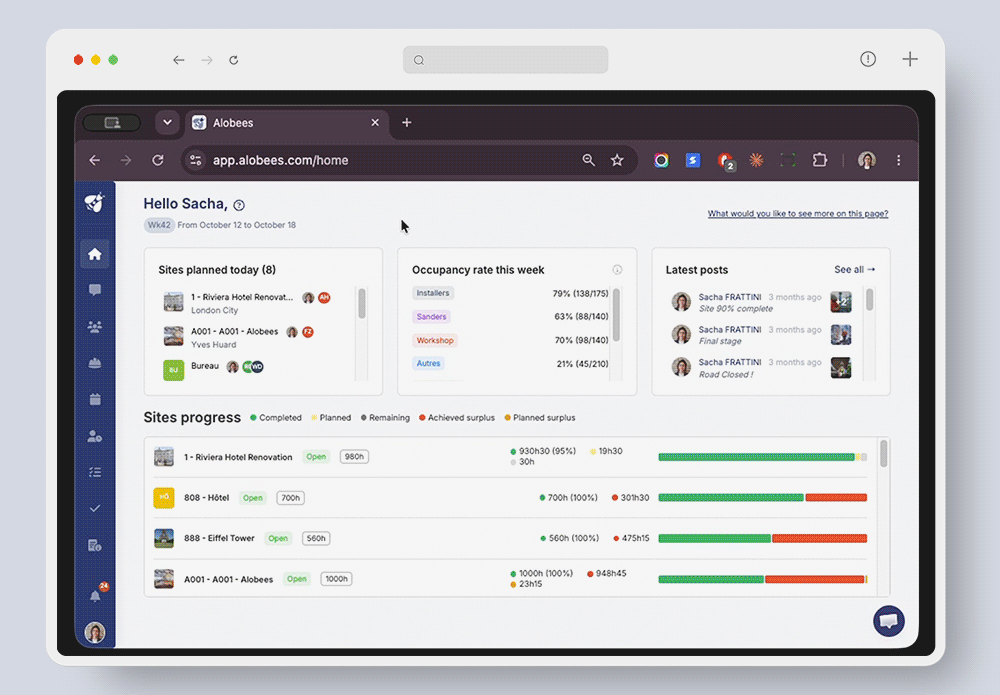1000x695 pixels.
Task: Open the browser extensions puzzle menu
Action: (820, 160)
